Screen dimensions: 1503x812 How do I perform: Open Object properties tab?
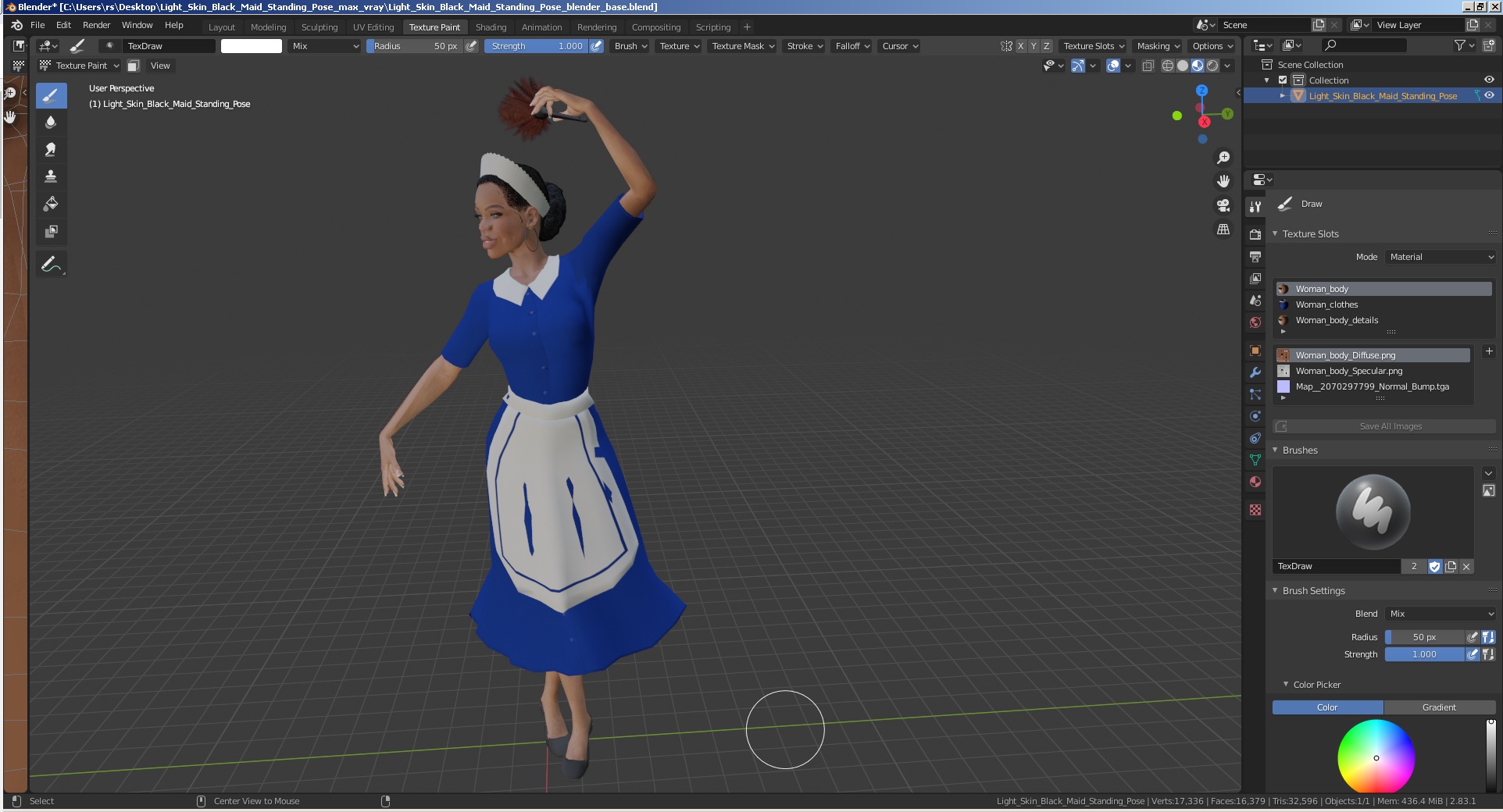pos(1255,351)
